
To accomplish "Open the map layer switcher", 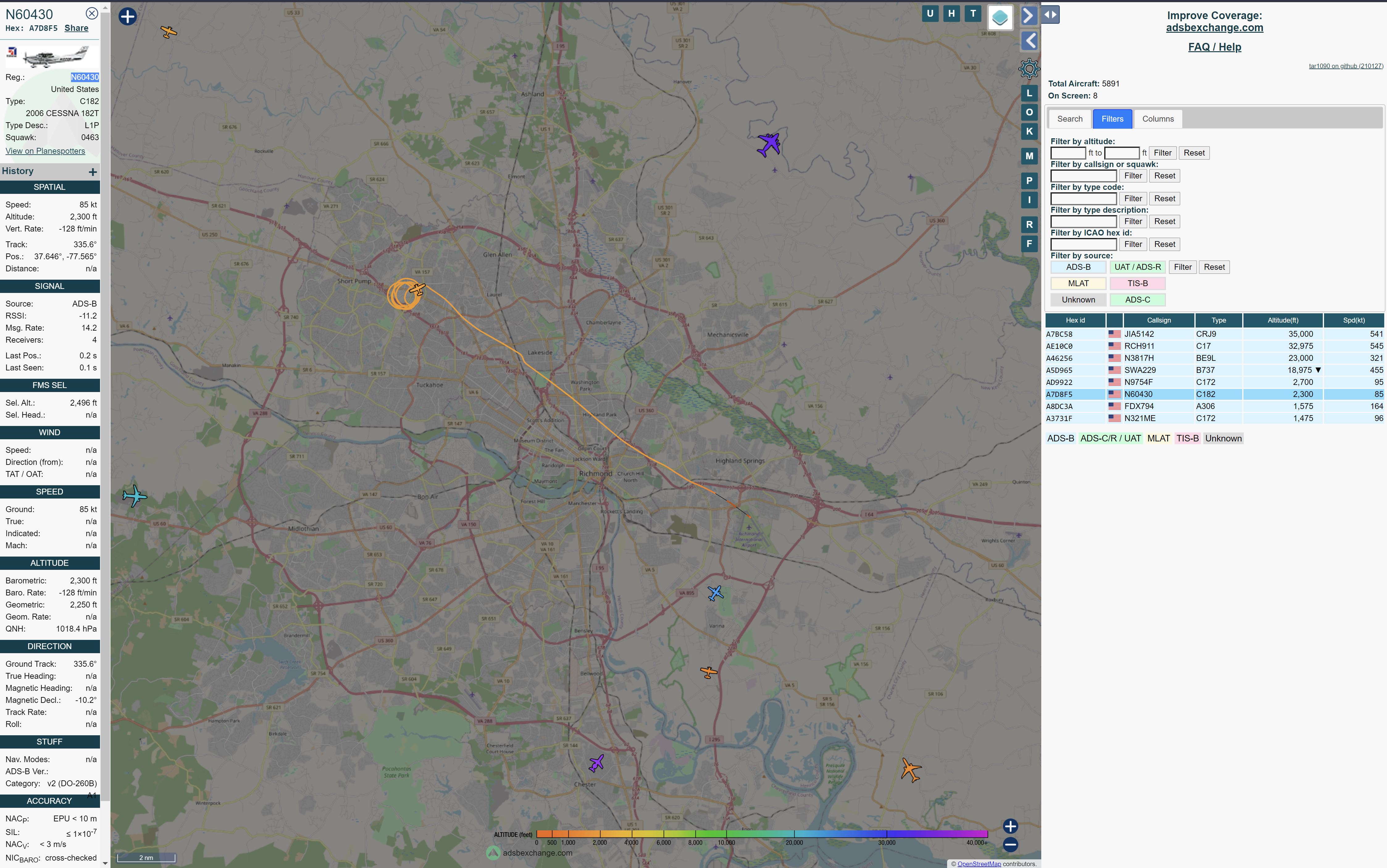I will pyautogui.click(x=1000, y=17).
